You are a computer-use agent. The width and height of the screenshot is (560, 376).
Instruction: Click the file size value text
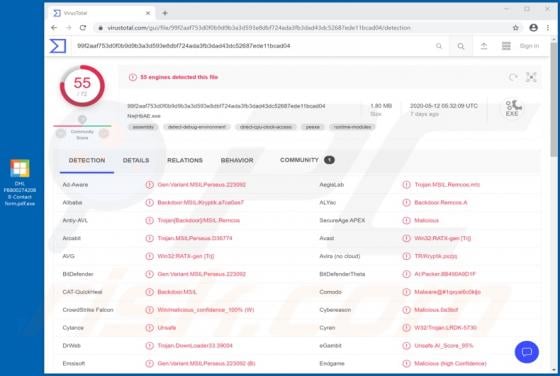pos(381,106)
